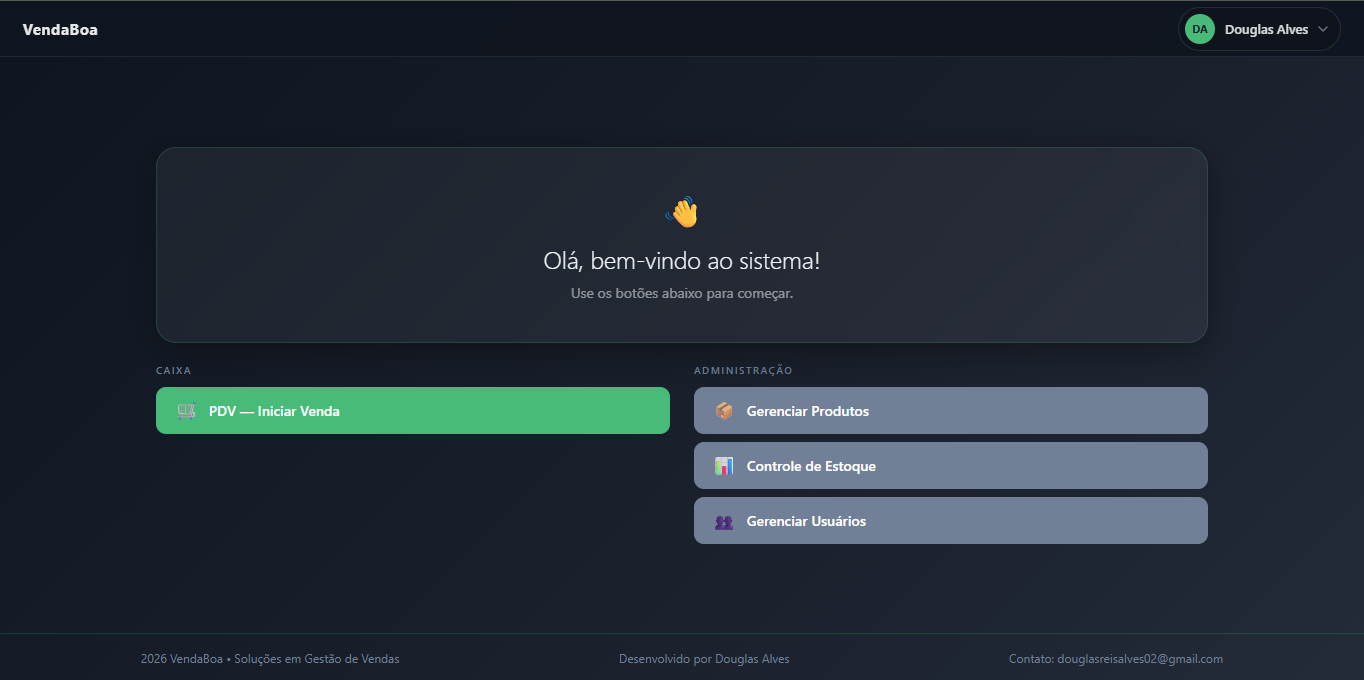Viewport: 1364px width, 680px height.
Task: Click the shopping cart icon on PDV button
Action: (186, 411)
